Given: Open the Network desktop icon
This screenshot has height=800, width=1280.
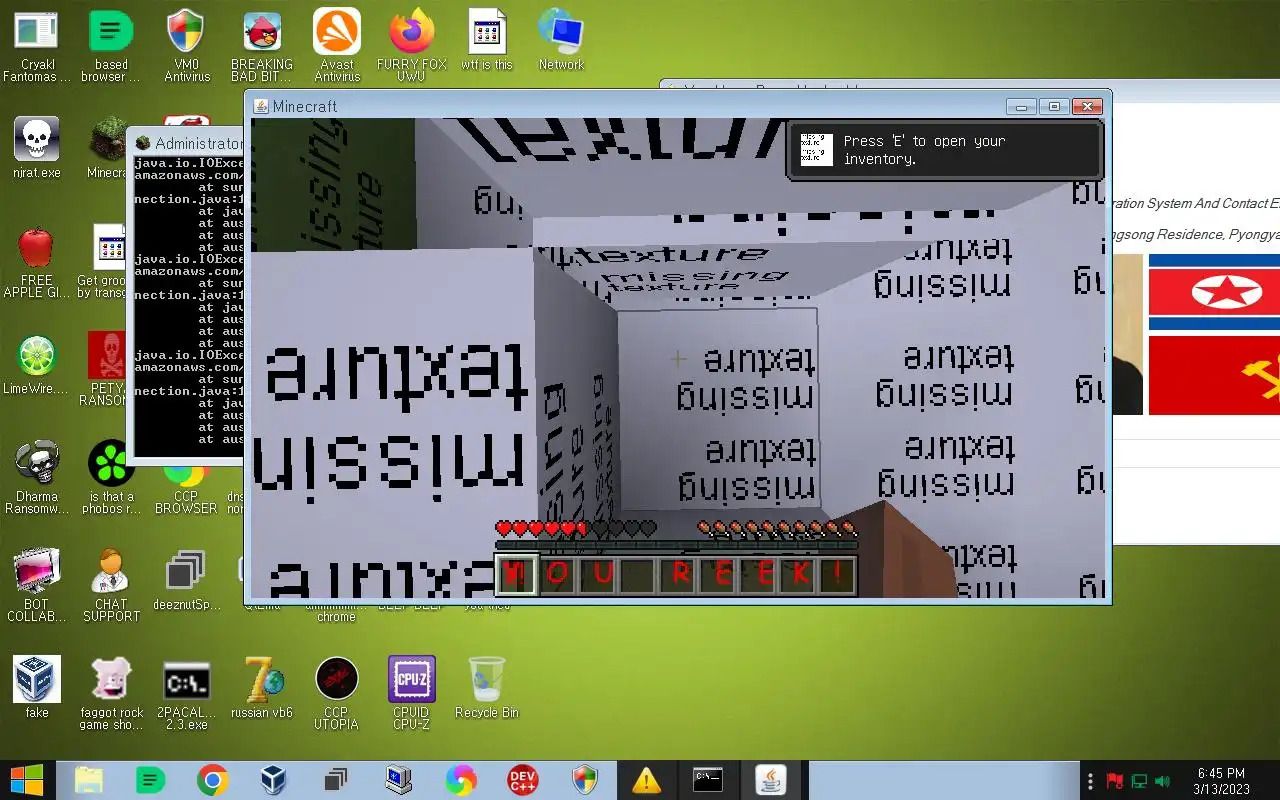Looking at the screenshot, I should pos(561,40).
